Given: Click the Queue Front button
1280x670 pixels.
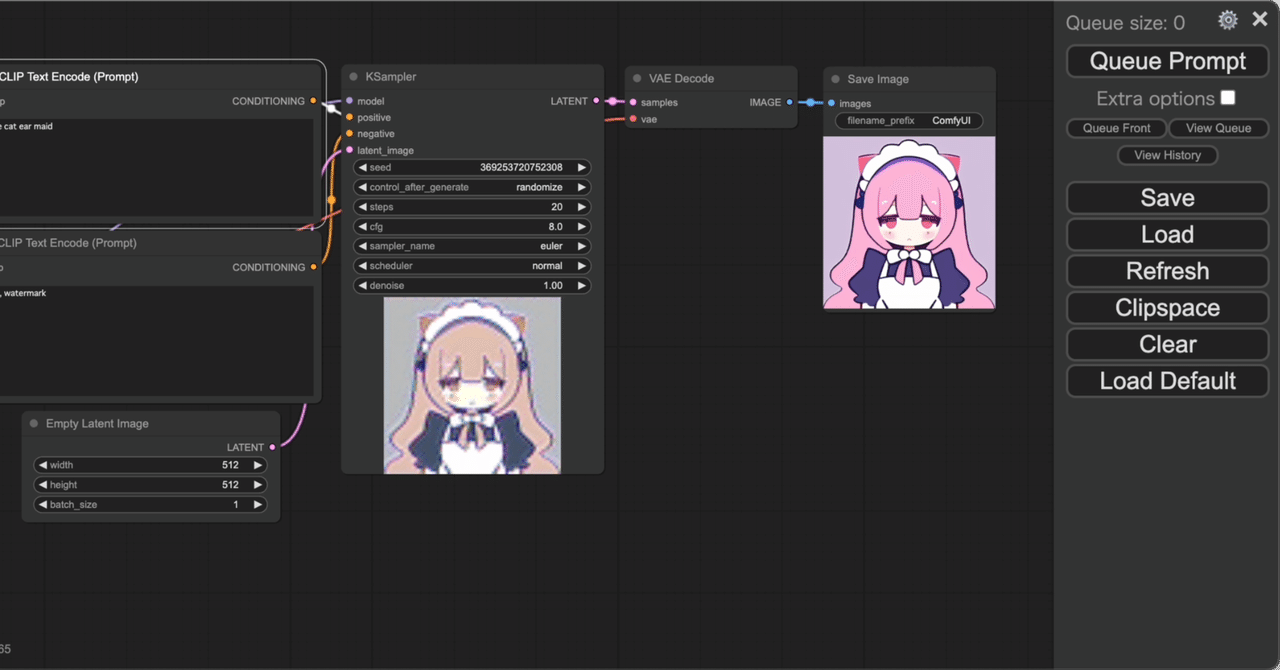Looking at the screenshot, I should [1116, 128].
